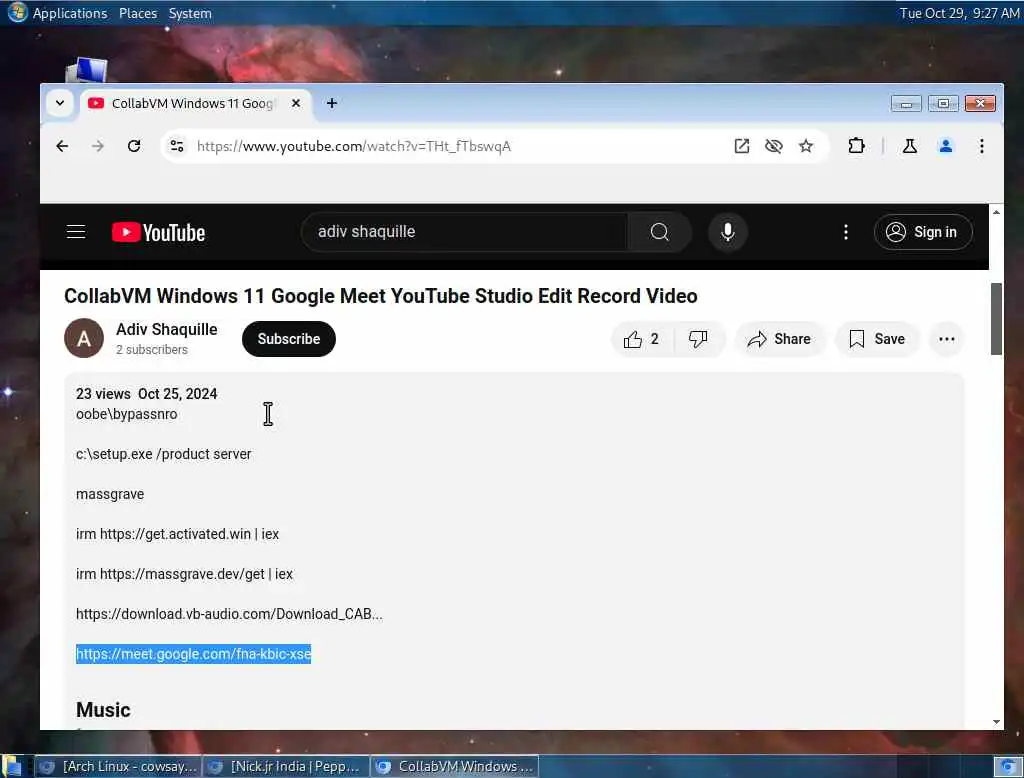Click the video title heading text

pyautogui.click(x=381, y=296)
